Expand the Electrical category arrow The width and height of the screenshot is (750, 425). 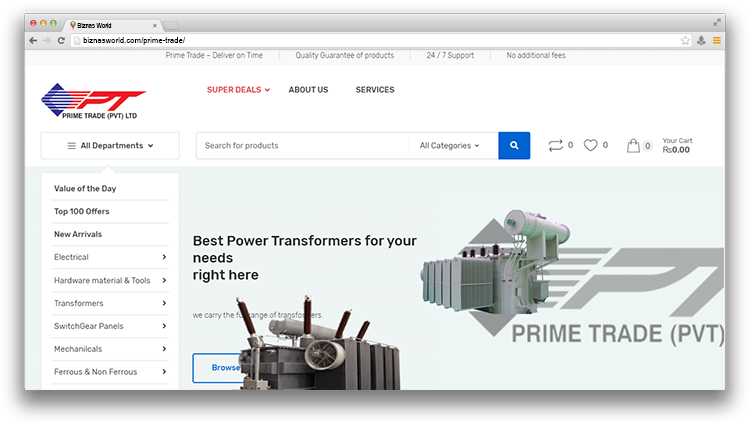[164, 257]
